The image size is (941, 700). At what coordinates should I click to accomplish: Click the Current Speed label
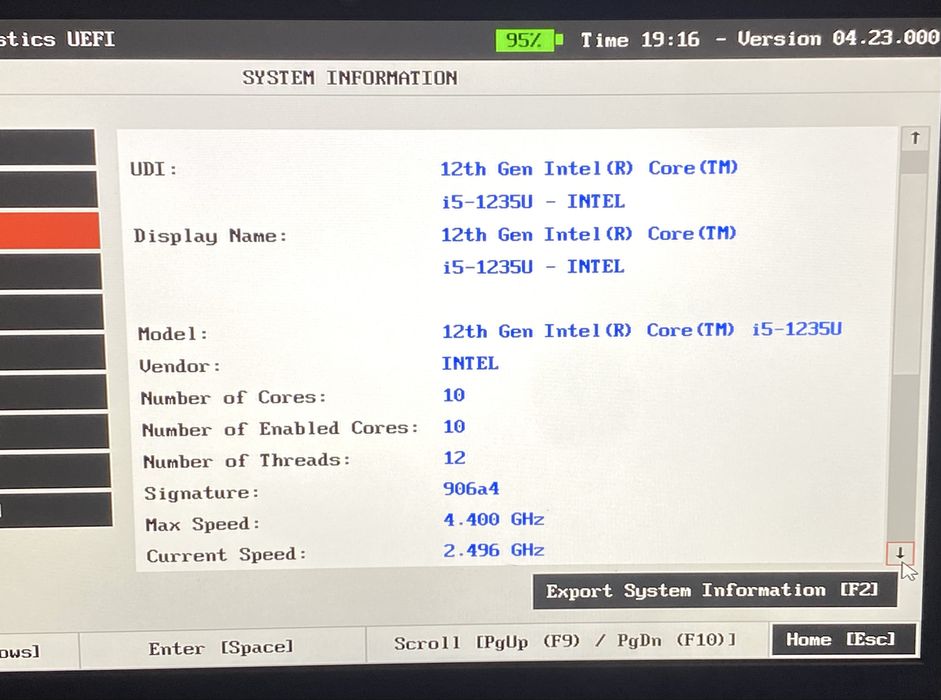(x=226, y=555)
